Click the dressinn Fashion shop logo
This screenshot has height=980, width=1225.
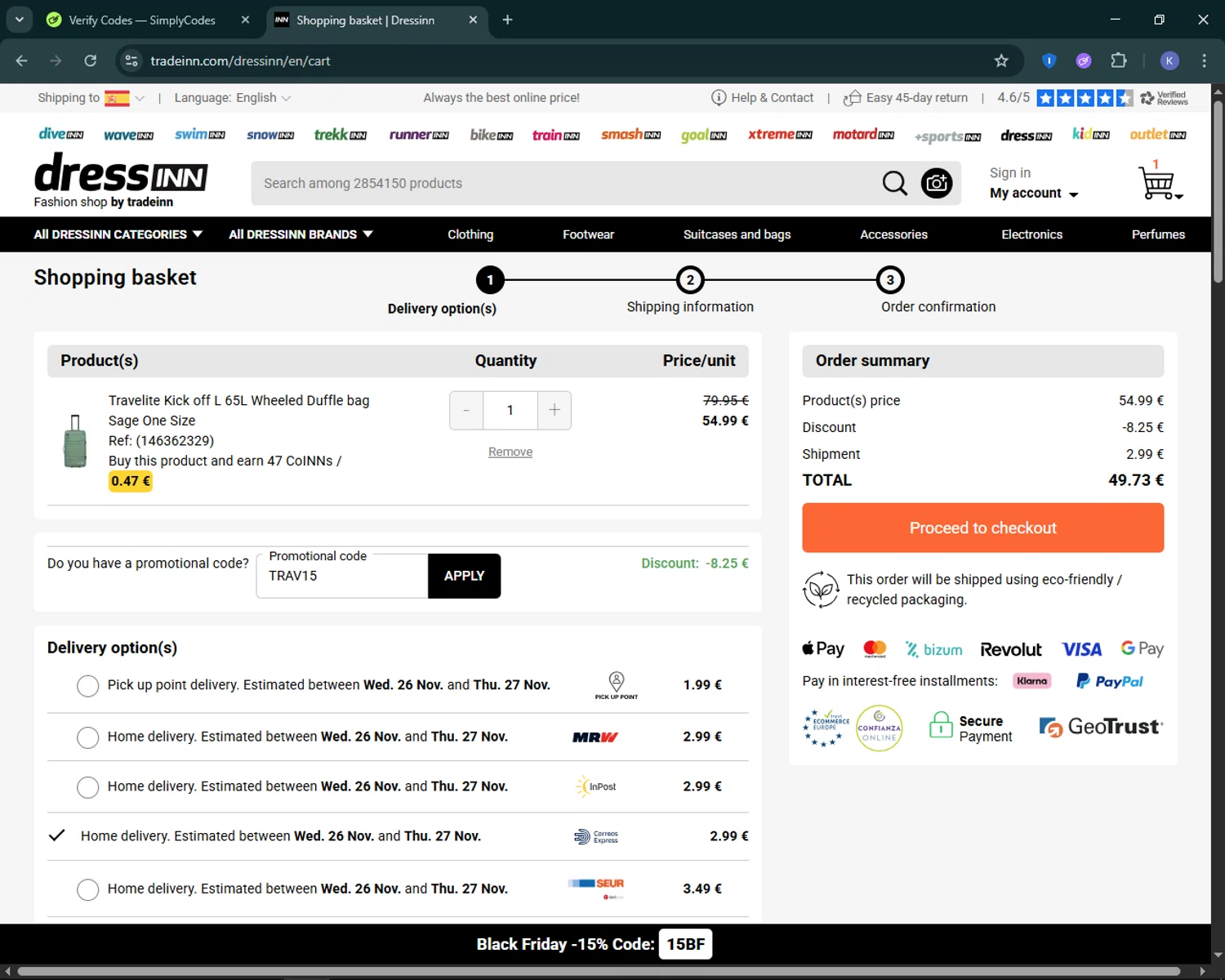(x=121, y=180)
